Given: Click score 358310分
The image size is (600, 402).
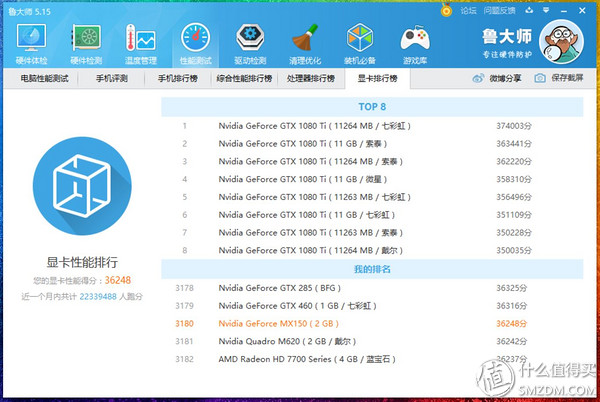Looking at the screenshot, I should point(514,179).
